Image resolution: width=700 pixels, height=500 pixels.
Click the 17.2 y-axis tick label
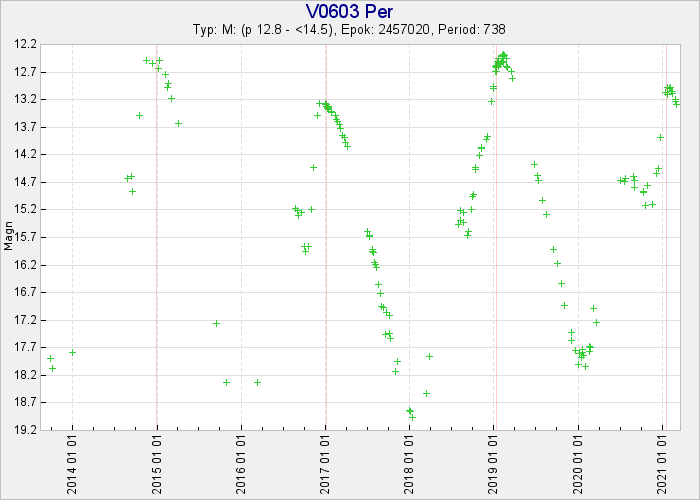click(27, 320)
